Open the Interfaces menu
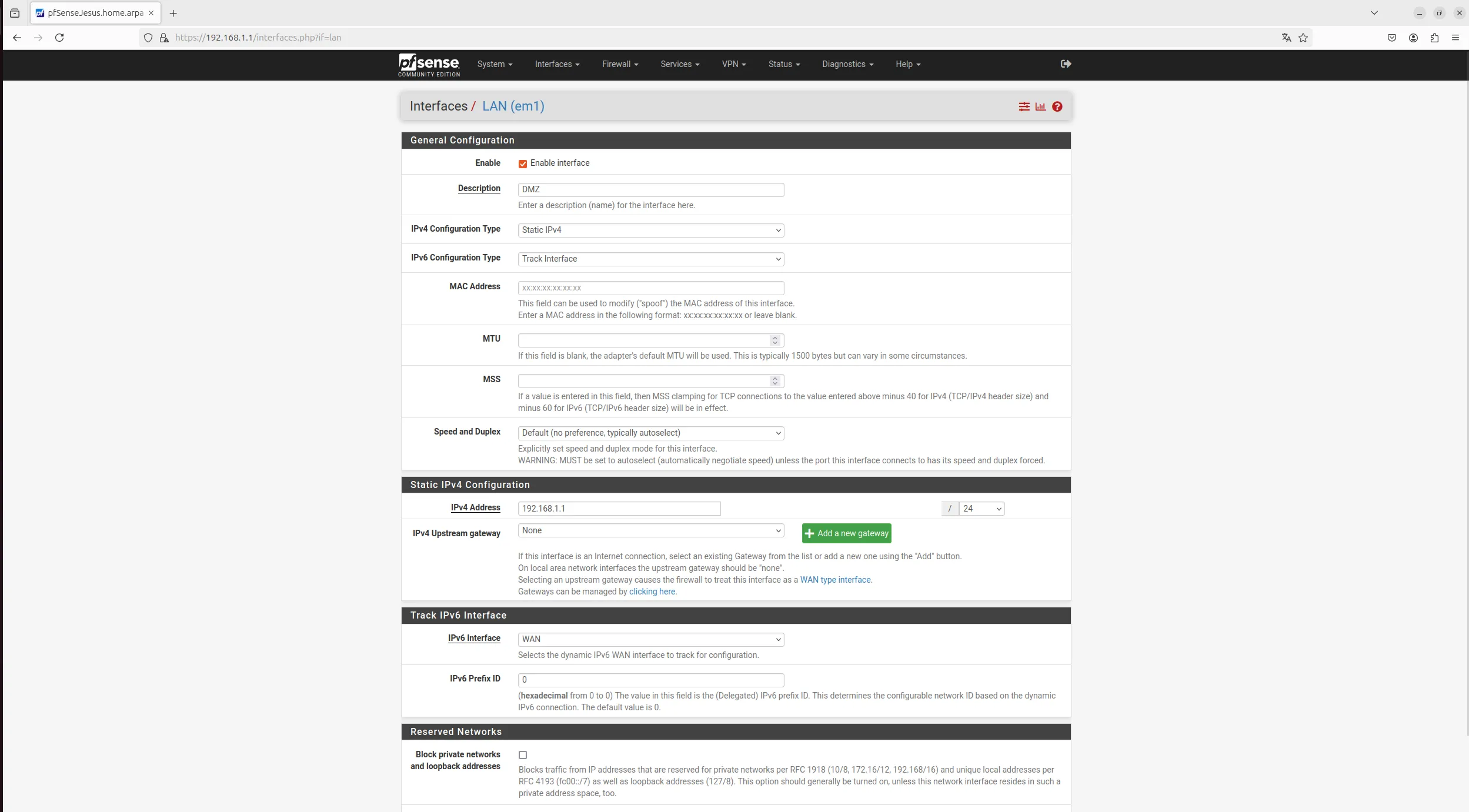The image size is (1469, 812). (x=557, y=64)
